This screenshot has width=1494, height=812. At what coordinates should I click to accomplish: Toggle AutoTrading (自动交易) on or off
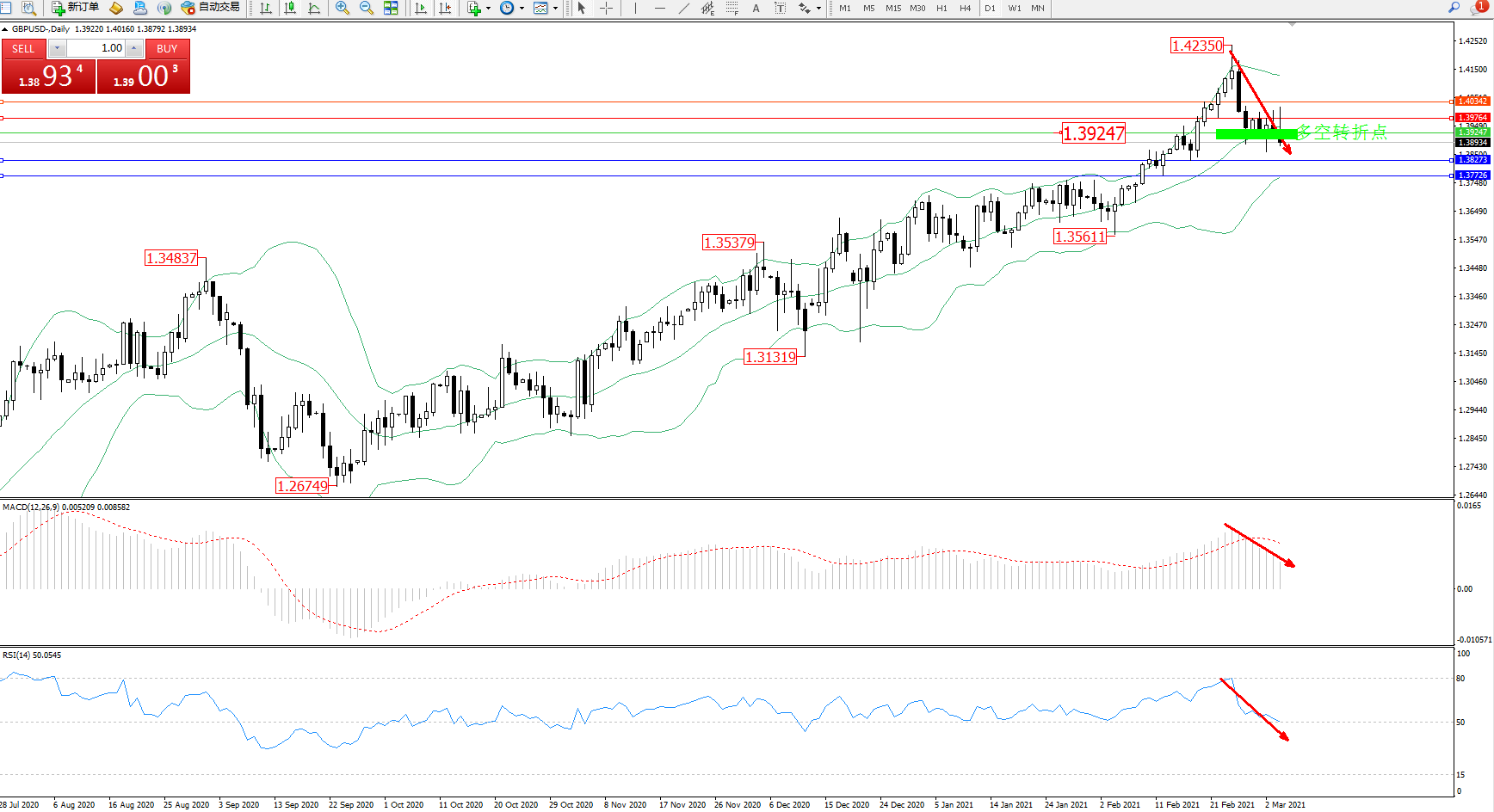click(210, 8)
